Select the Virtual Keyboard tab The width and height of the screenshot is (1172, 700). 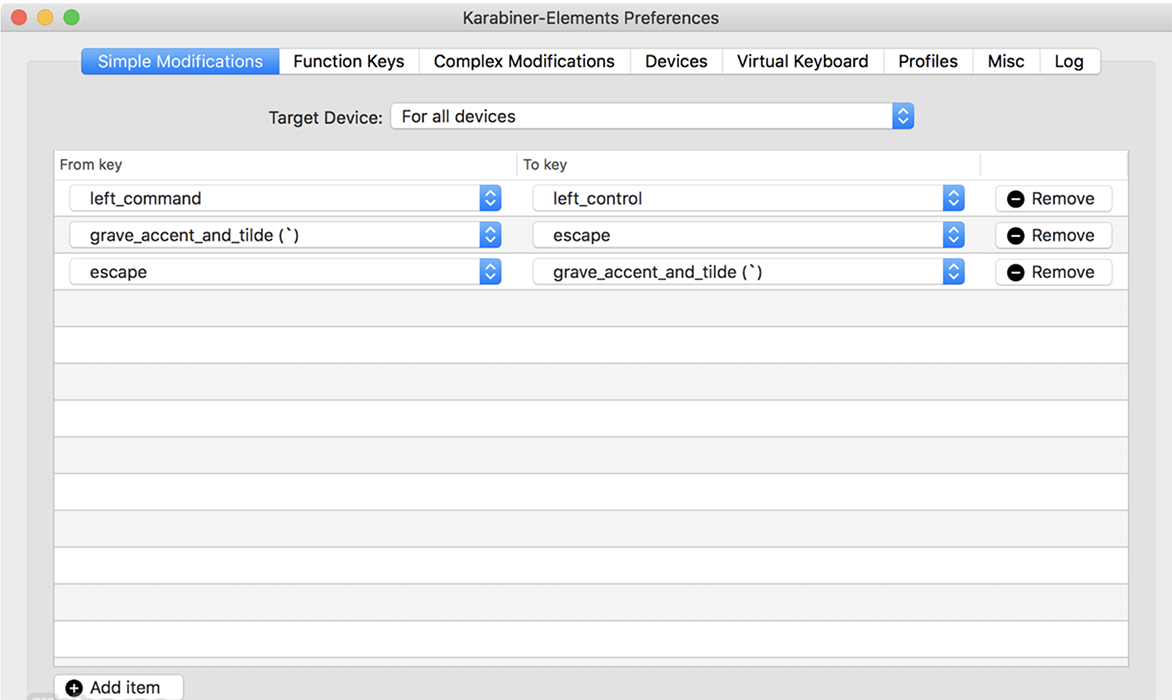803,61
